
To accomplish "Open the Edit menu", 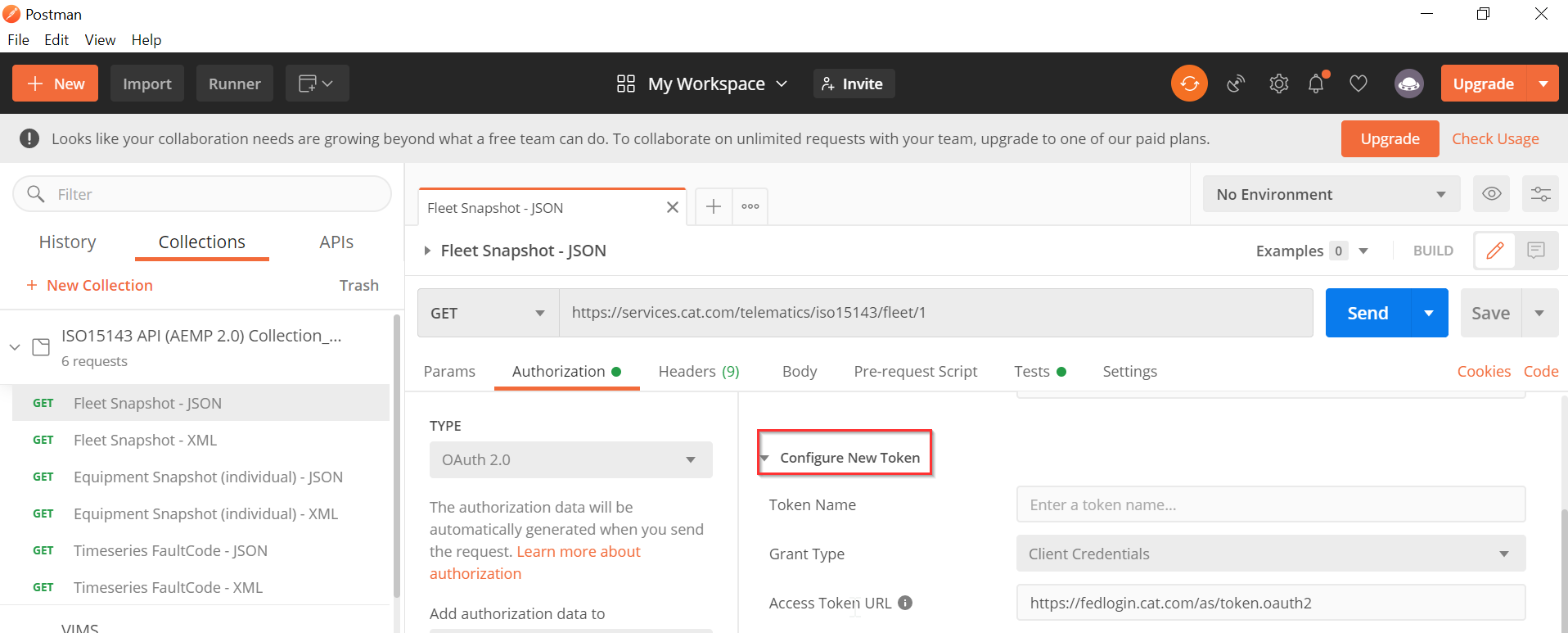I will click(x=56, y=39).
